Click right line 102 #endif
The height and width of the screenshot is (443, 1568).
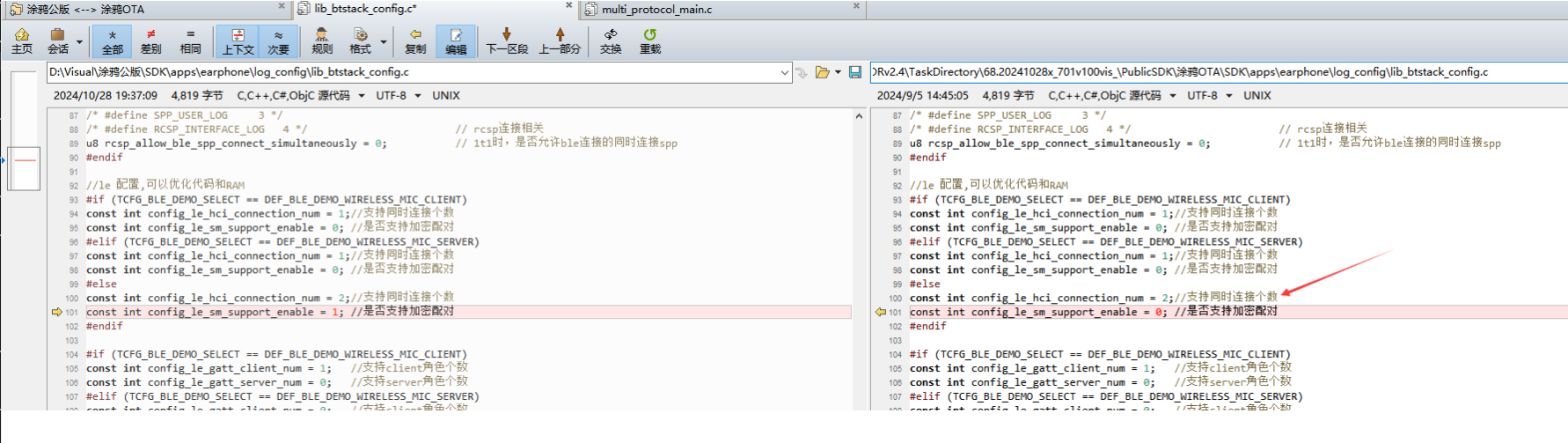coord(928,326)
